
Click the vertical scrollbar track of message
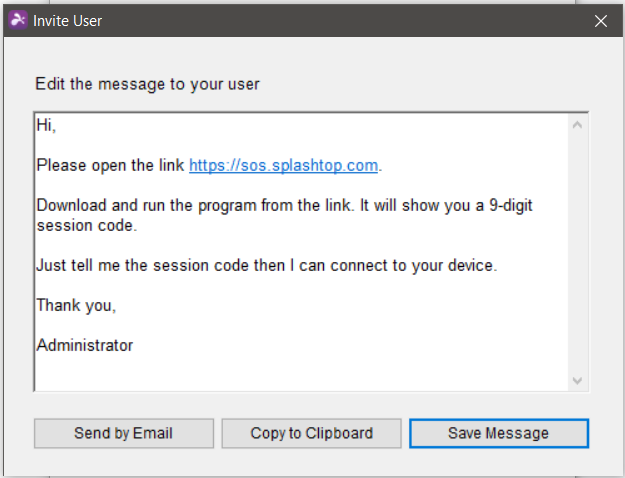coord(577,253)
